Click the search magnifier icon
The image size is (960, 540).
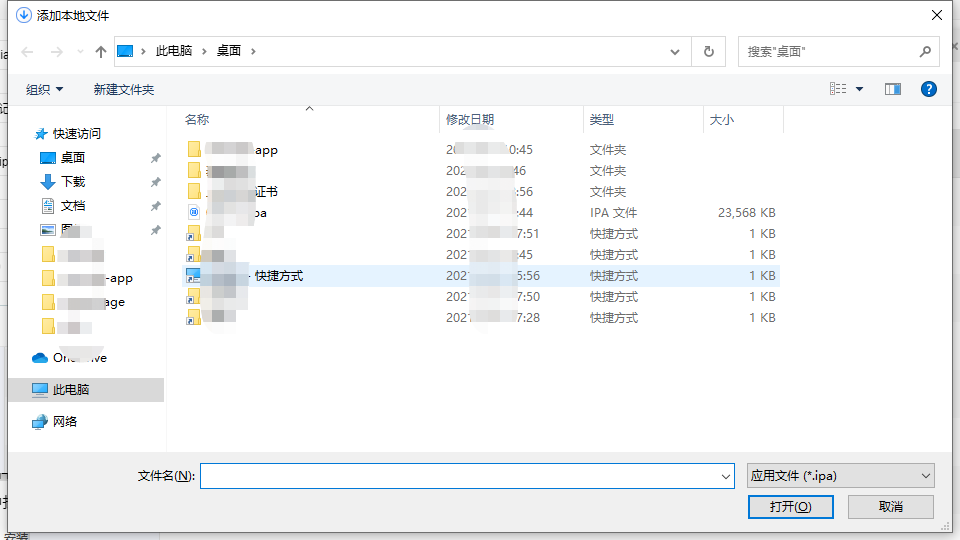(x=925, y=51)
